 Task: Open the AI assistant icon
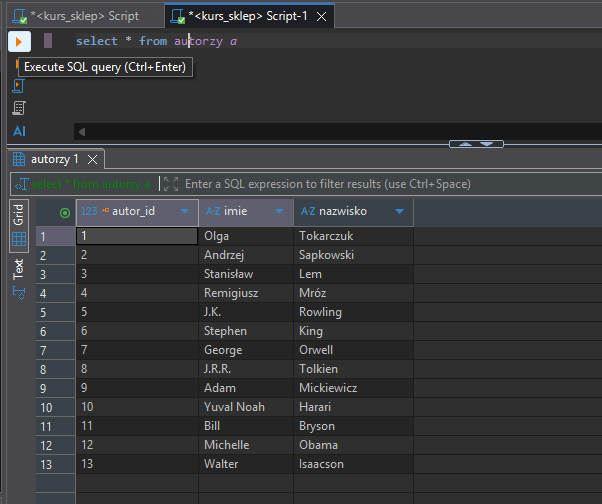coord(19,131)
